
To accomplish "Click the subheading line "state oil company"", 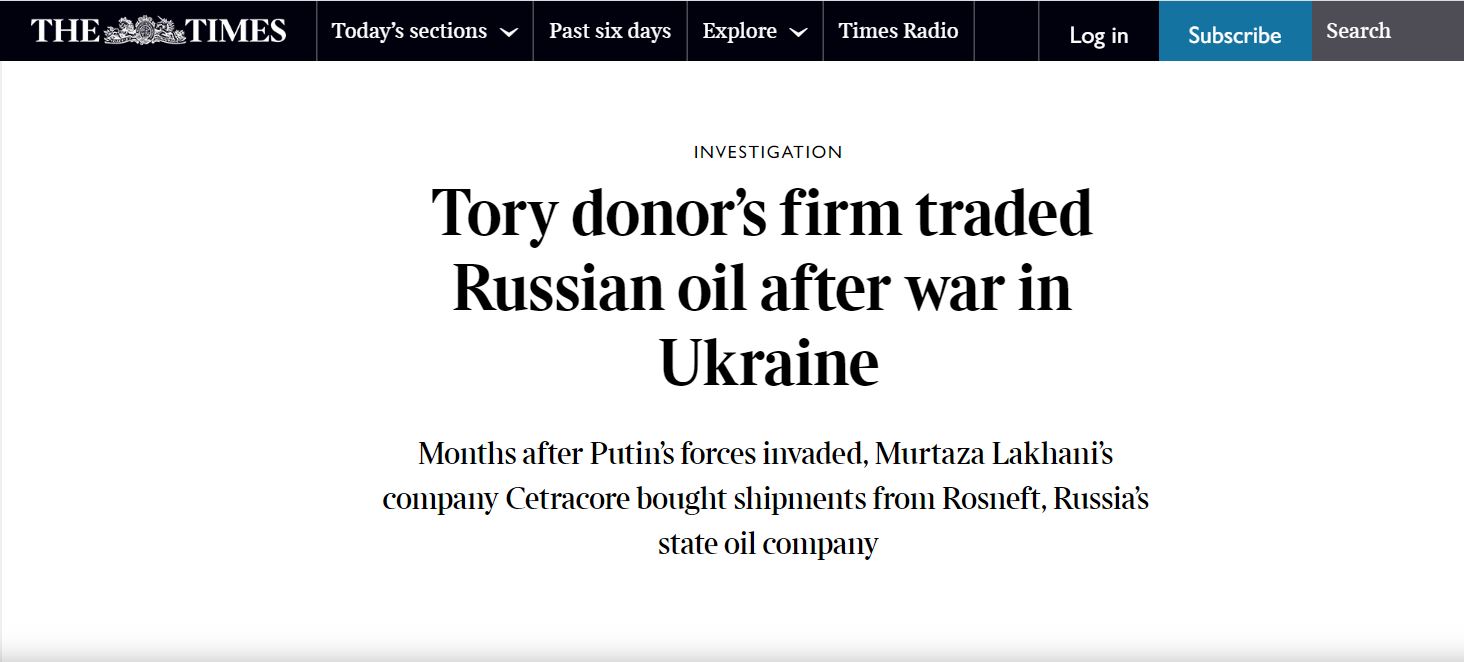I will pos(768,543).
